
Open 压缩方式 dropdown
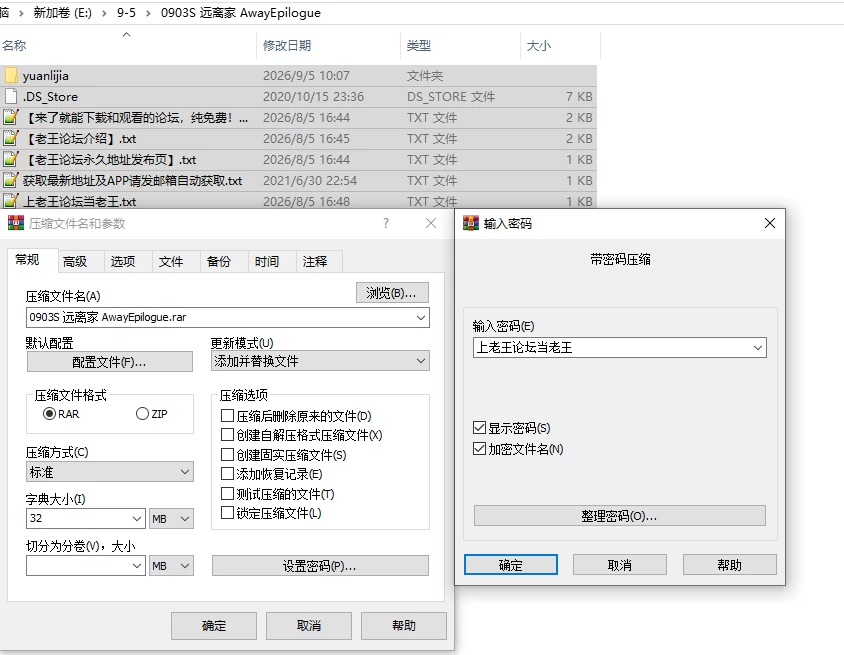[x=110, y=472]
